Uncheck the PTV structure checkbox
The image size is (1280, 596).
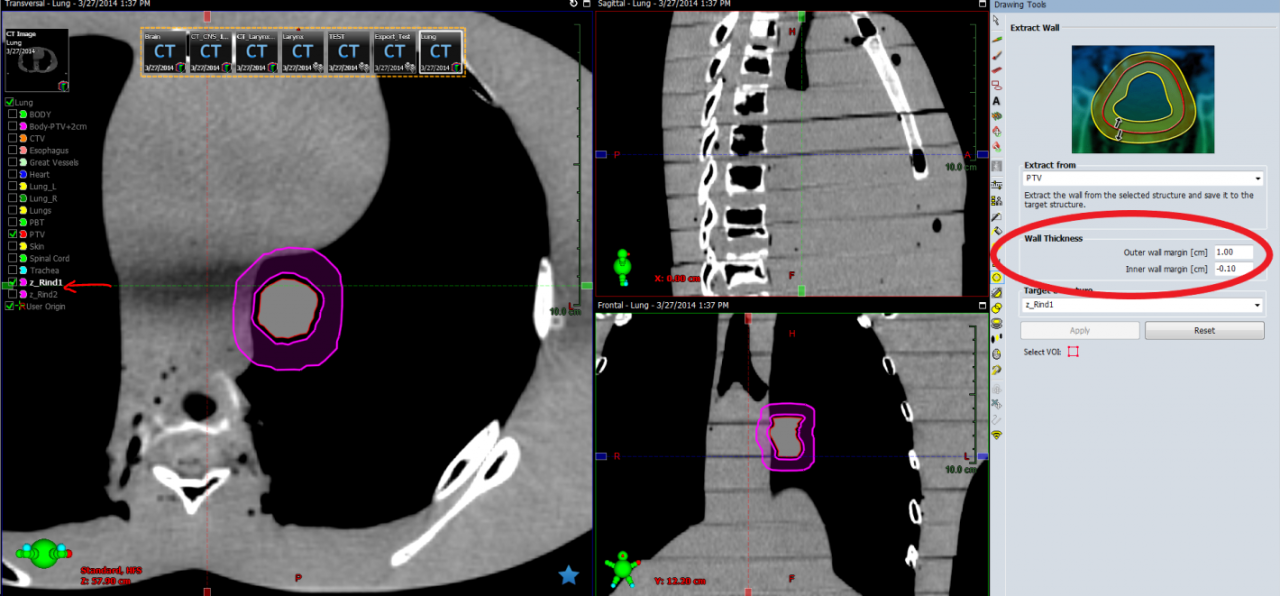tap(13, 234)
